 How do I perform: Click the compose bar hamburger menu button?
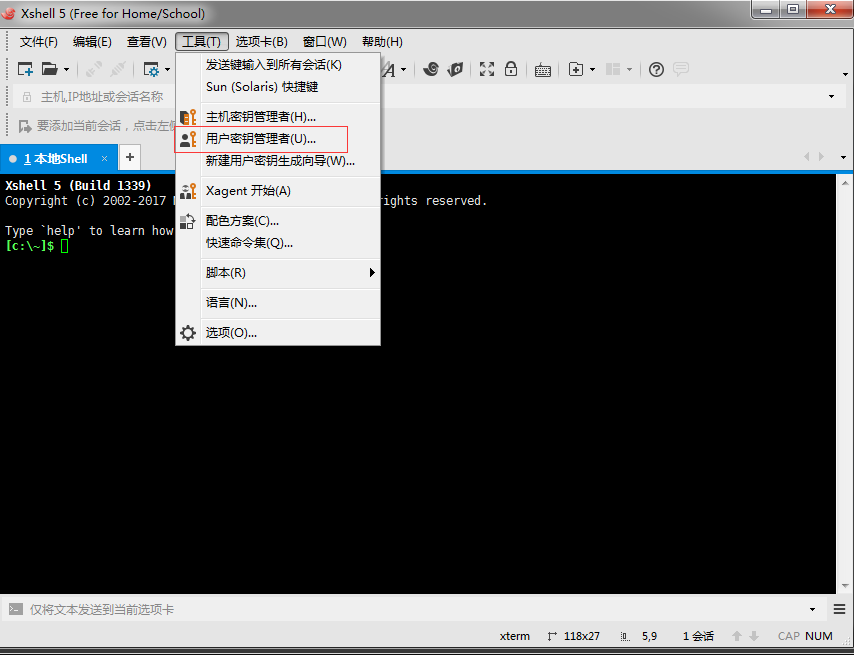[x=839, y=609]
